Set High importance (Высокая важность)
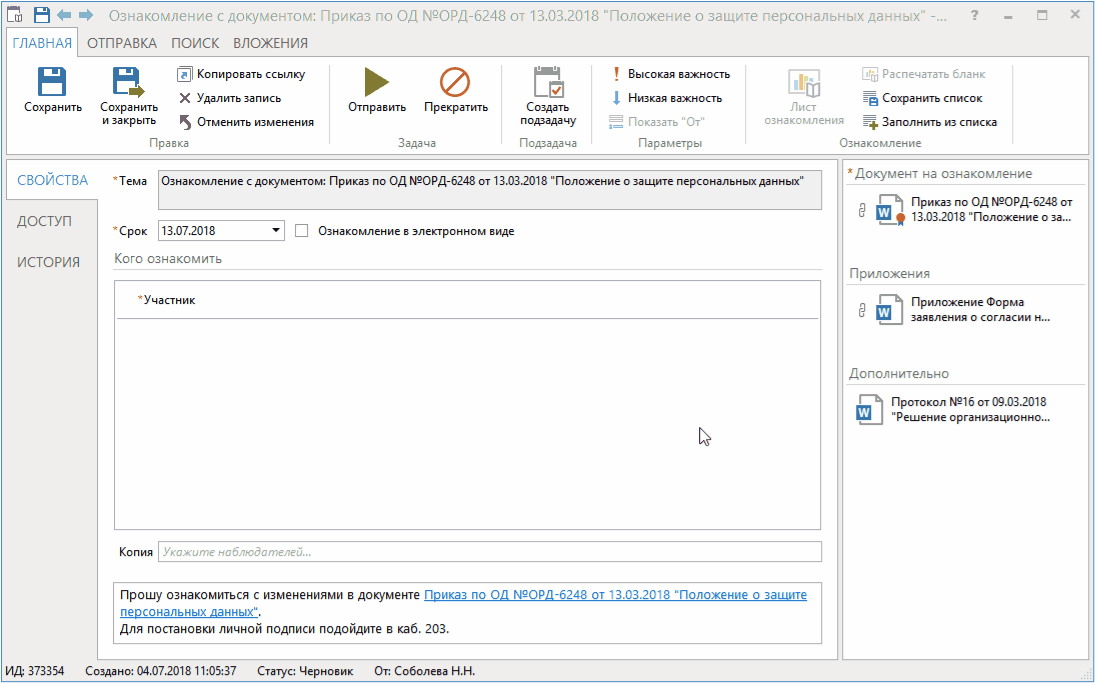 (x=670, y=74)
